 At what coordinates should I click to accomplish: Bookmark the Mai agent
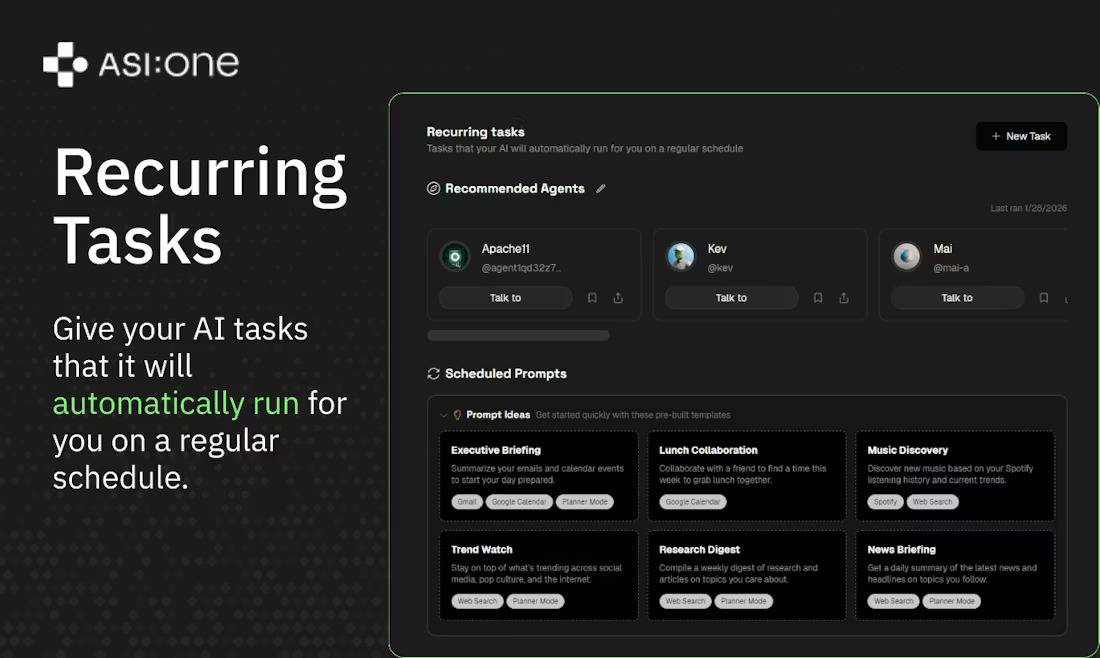[1044, 298]
